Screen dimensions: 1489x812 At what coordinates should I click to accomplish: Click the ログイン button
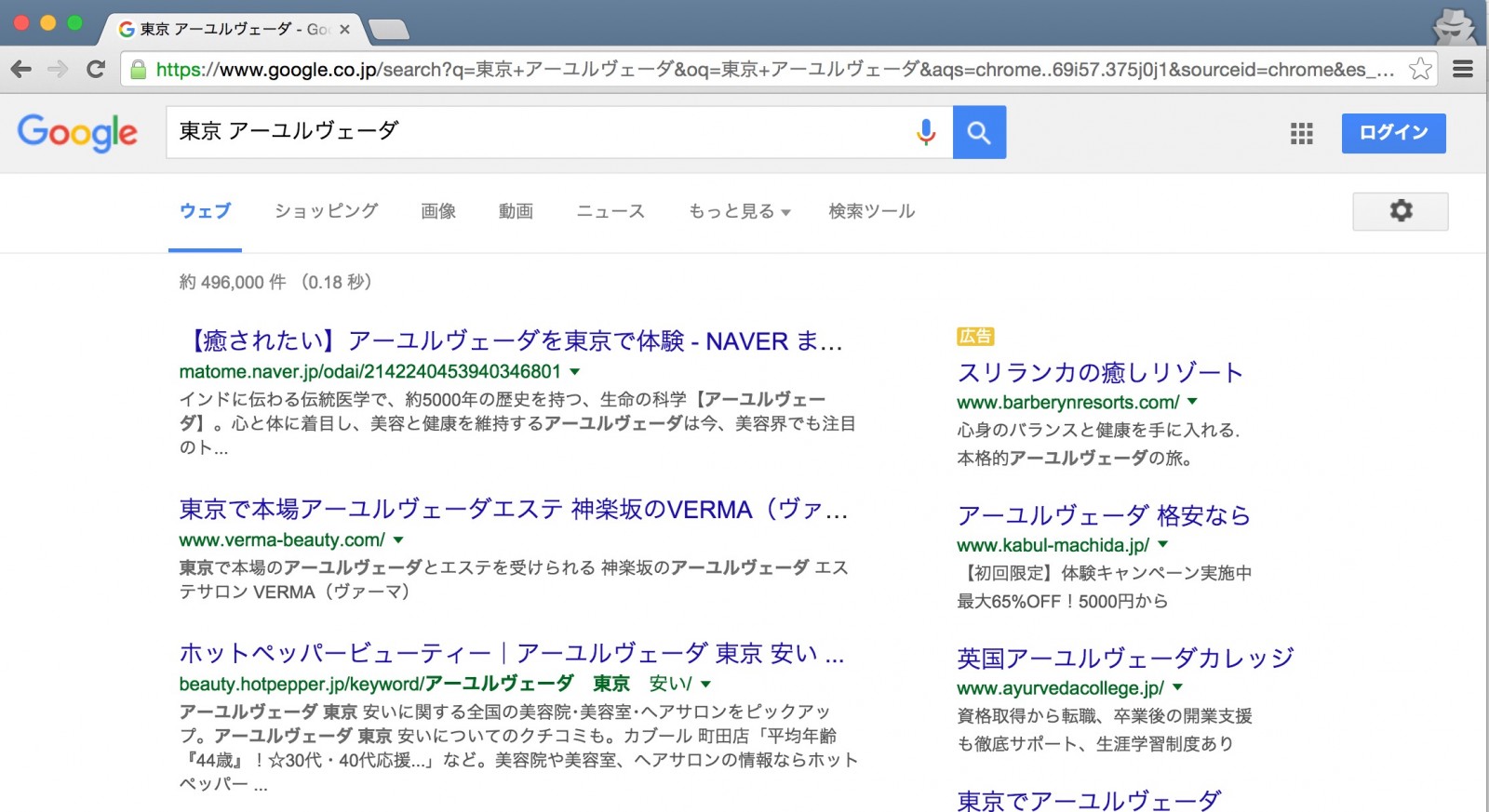(x=1393, y=133)
